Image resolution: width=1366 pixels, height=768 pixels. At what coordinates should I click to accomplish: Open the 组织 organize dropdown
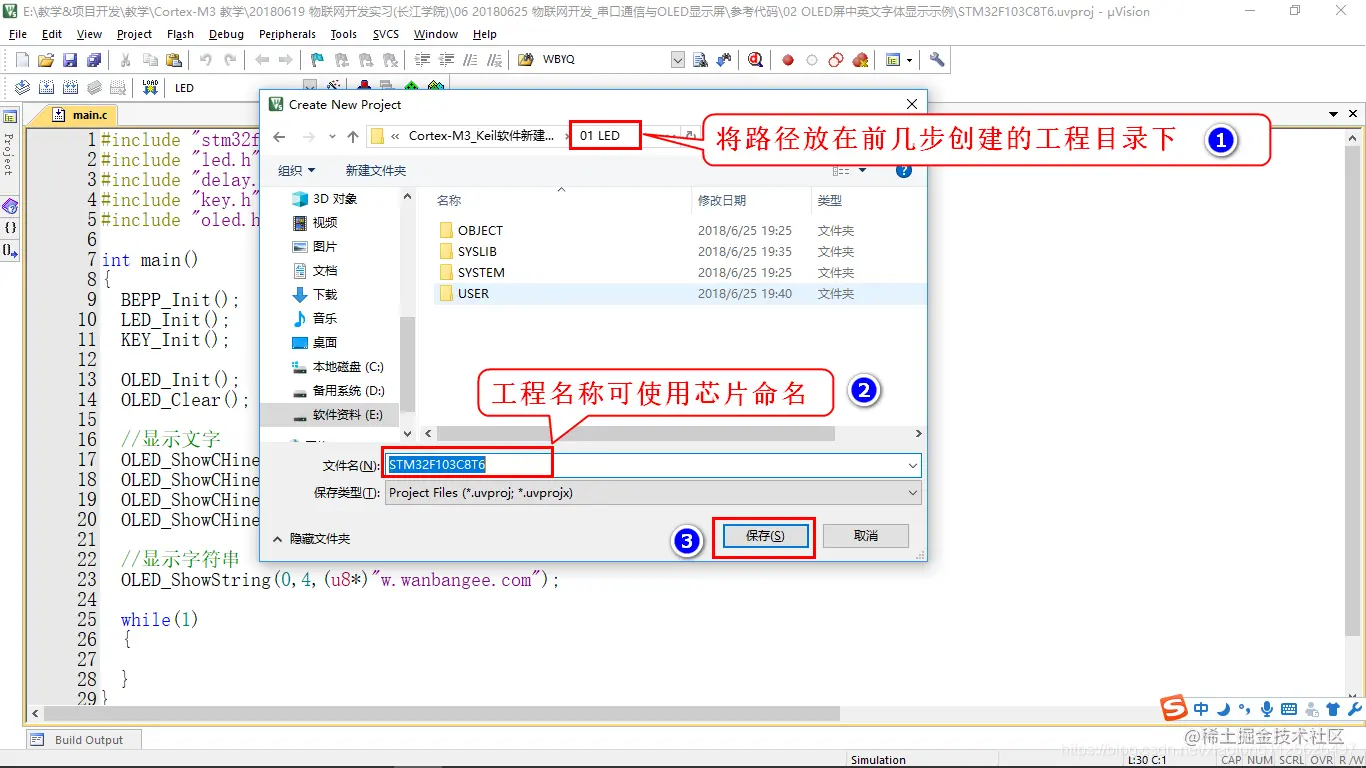(296, 171)
